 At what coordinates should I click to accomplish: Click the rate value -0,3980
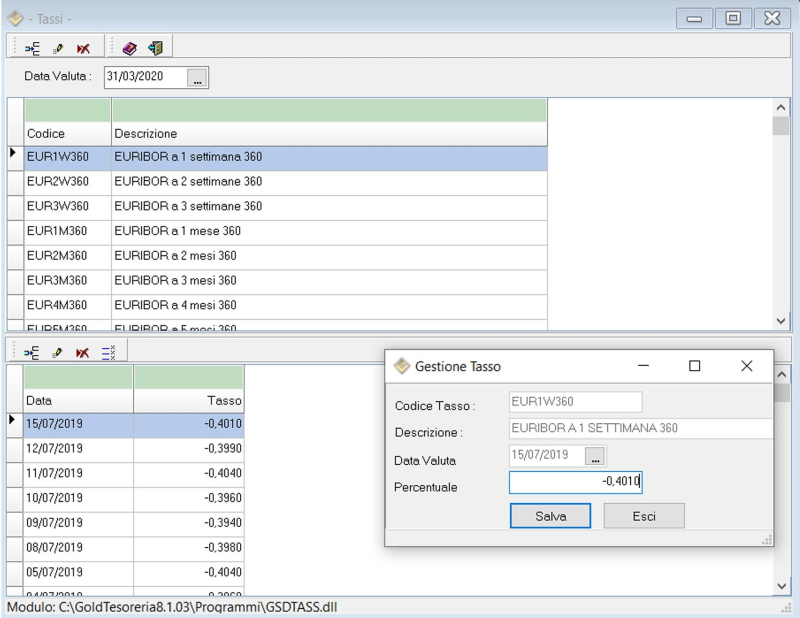click(x=223, y=548)
